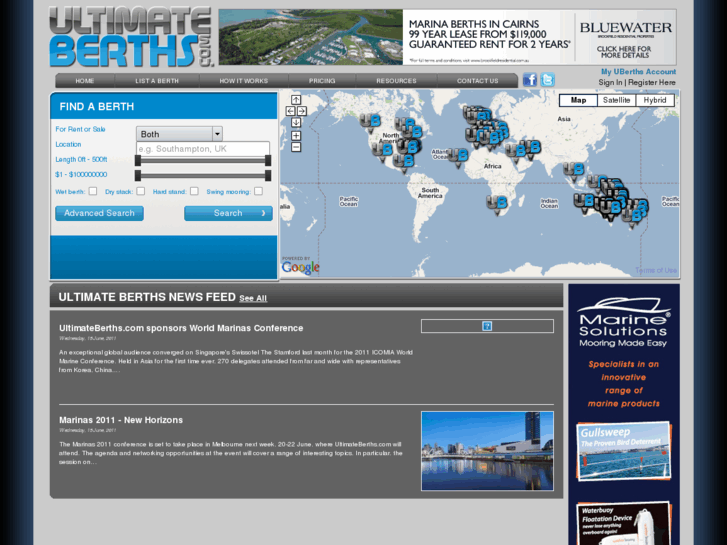Screen dimensions: 727x545
Task: Switch map to Map view
Action: pos(578,100)
